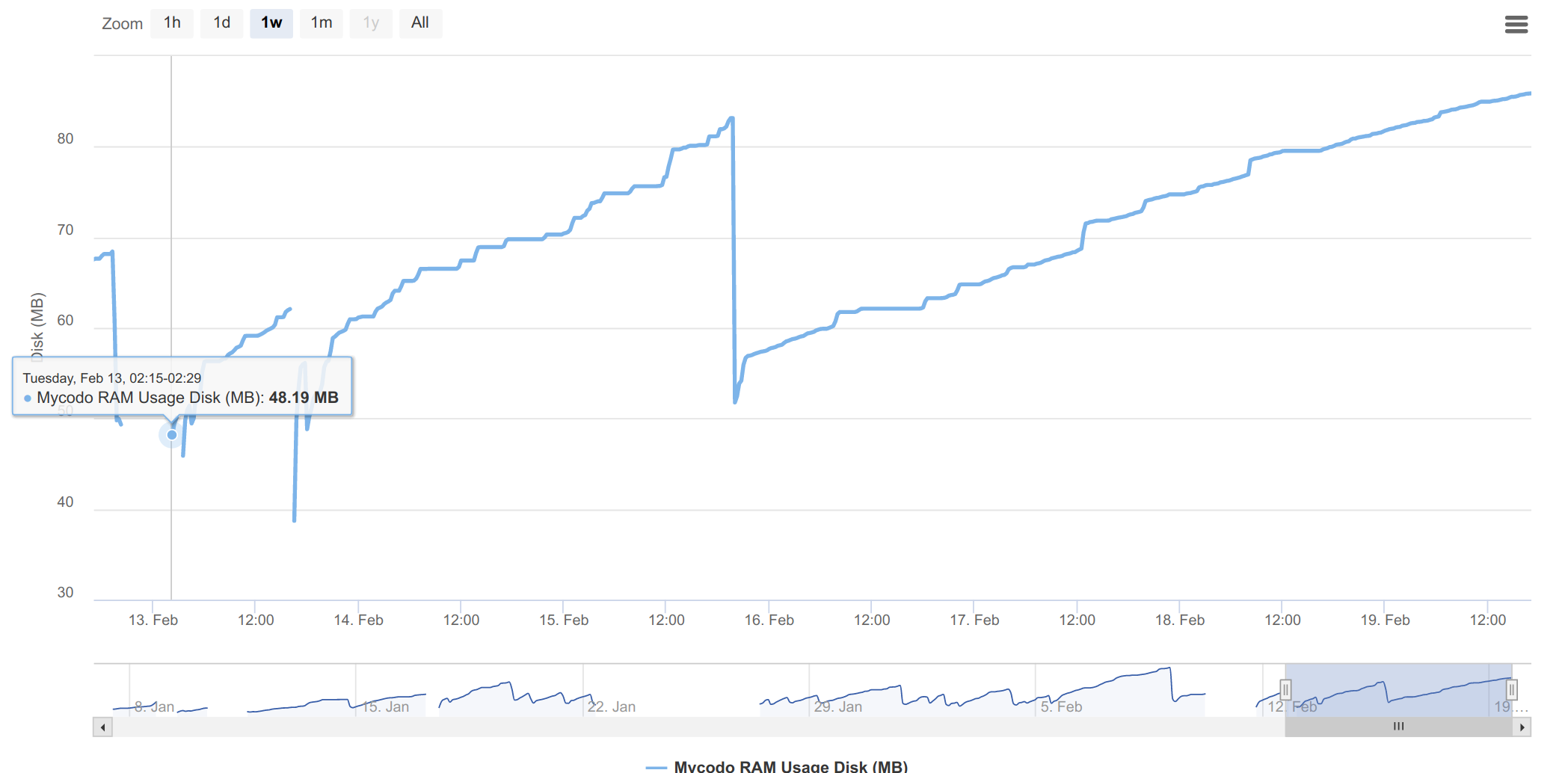Toggle Mycodo RAM Usage Disk legend series
The image size is (1568, 773).
coord(777,766)
